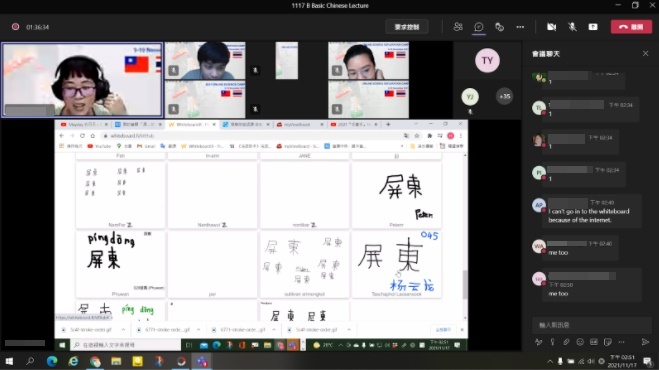Switch to the Whiteboard tab in shared browser
Image resolution: width=659 pixels, height=370 pixels.
click(192, 124)
